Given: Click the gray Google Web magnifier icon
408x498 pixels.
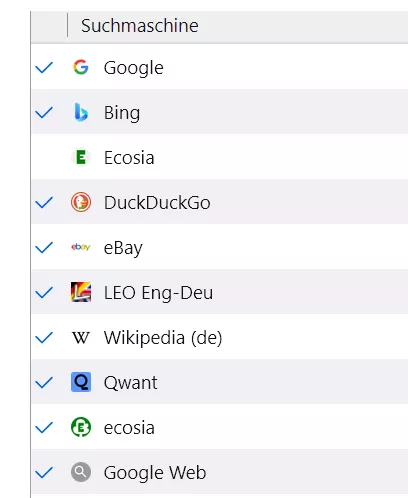Looking at the screenshot, I should [81, 472].
